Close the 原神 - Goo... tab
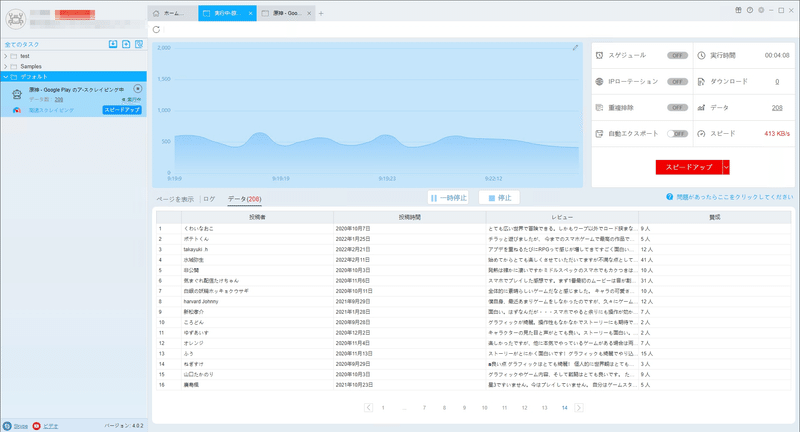The height and width of the screenshot is (432, 800). pos(309,13)
